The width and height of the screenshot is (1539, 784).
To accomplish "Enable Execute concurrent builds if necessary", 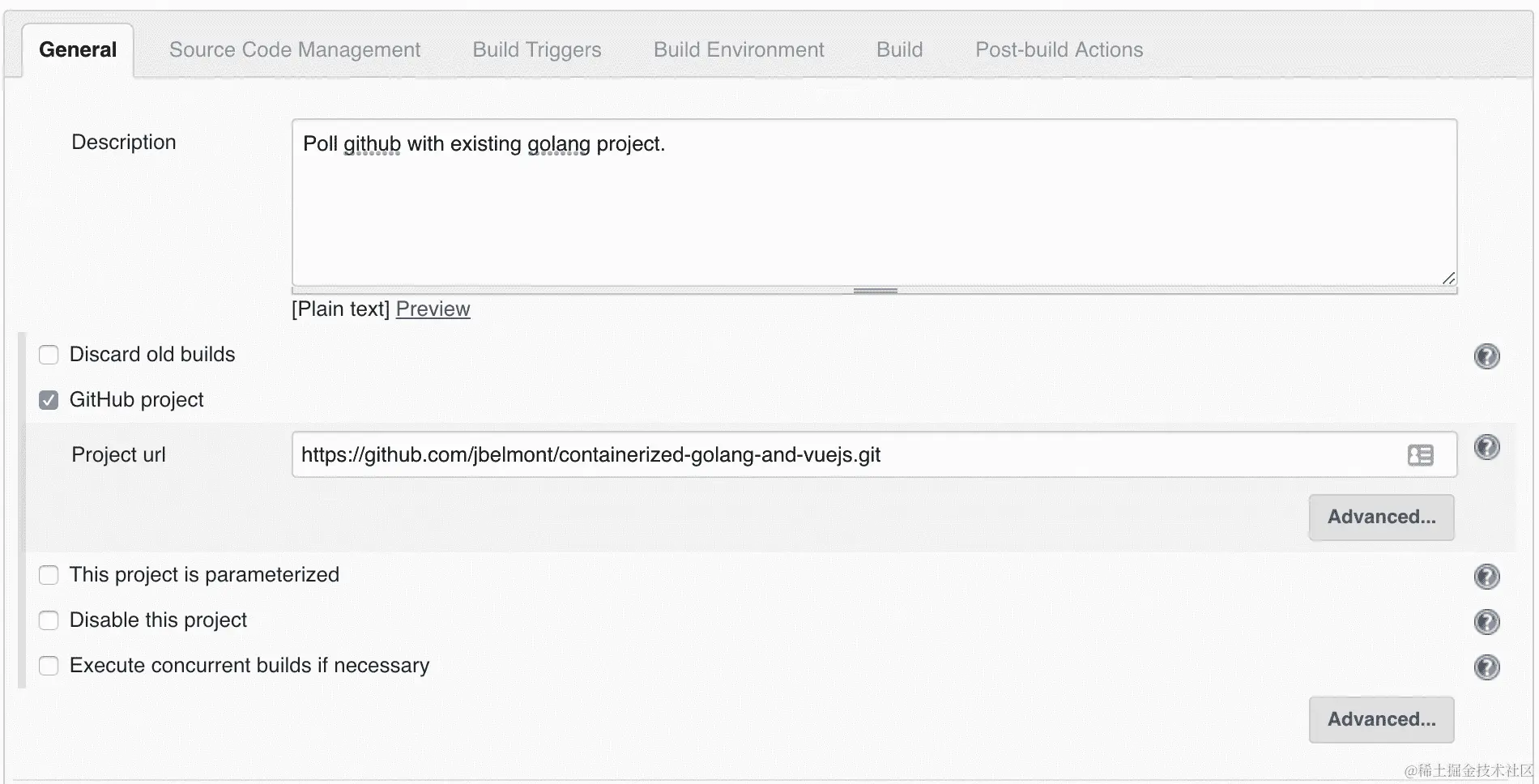I will 49,666.
